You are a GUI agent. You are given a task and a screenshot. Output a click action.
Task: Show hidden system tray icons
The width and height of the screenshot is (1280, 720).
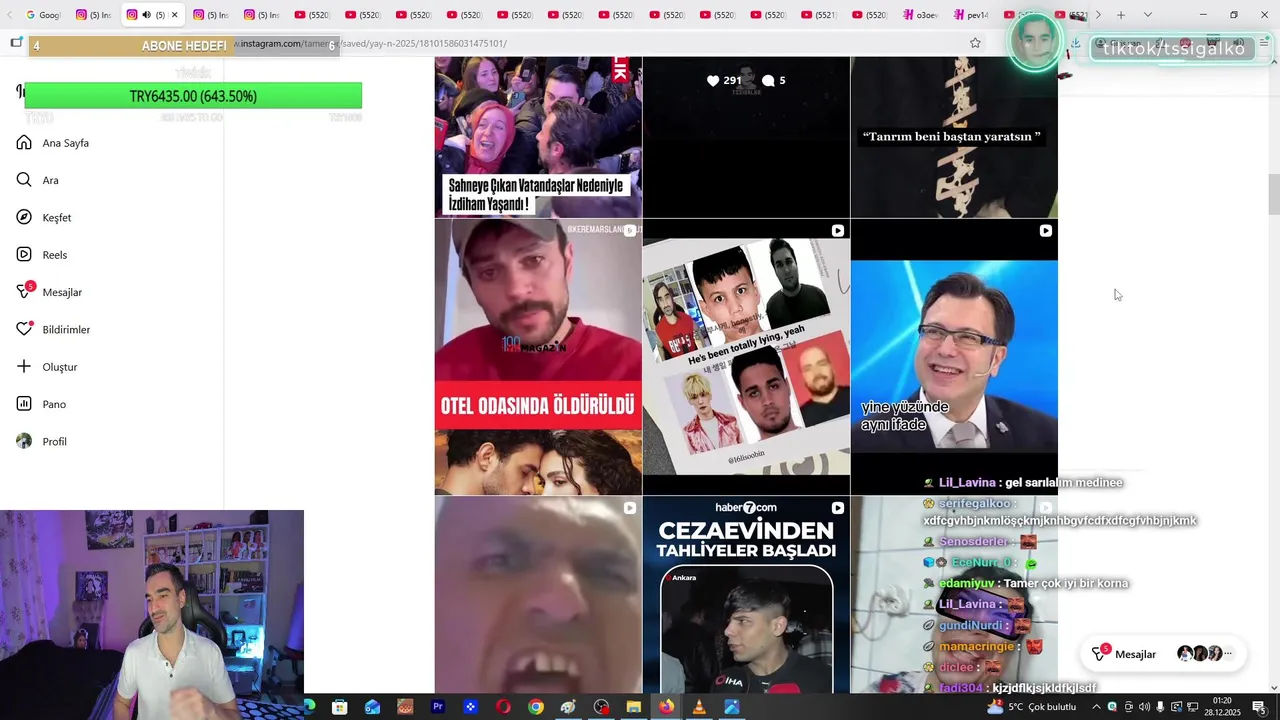(1095, 707)
